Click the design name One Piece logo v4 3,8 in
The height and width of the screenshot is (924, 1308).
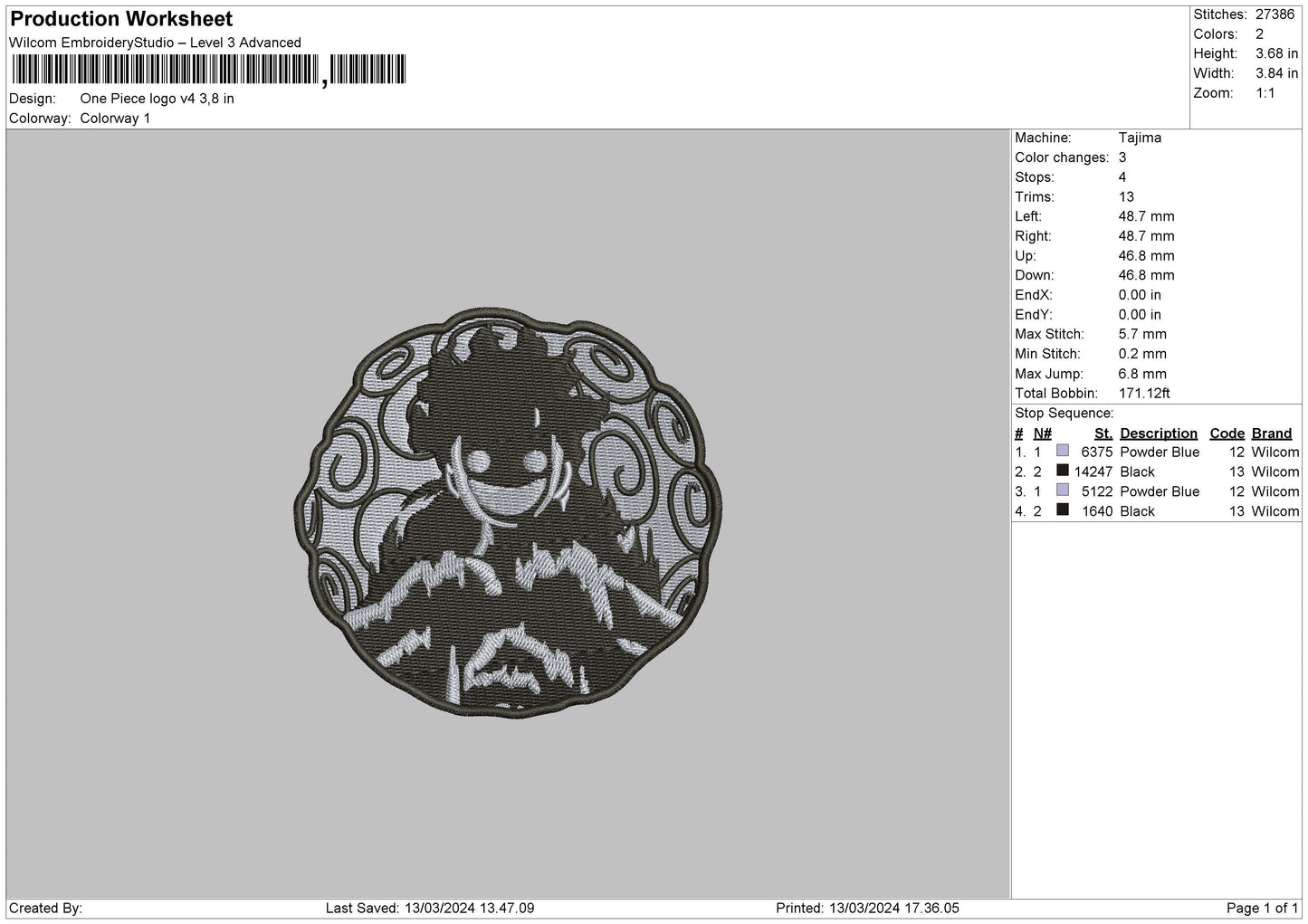(x=157, y=99)
